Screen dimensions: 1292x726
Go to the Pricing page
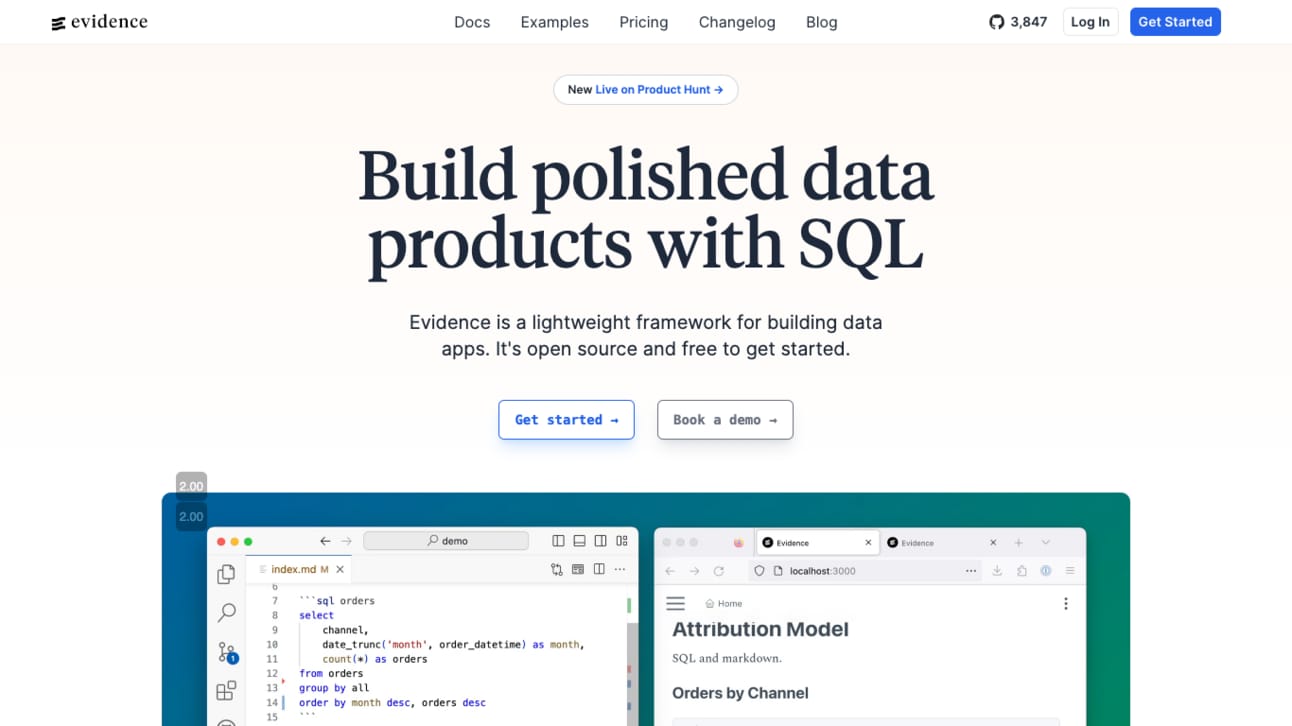(644, 22)
